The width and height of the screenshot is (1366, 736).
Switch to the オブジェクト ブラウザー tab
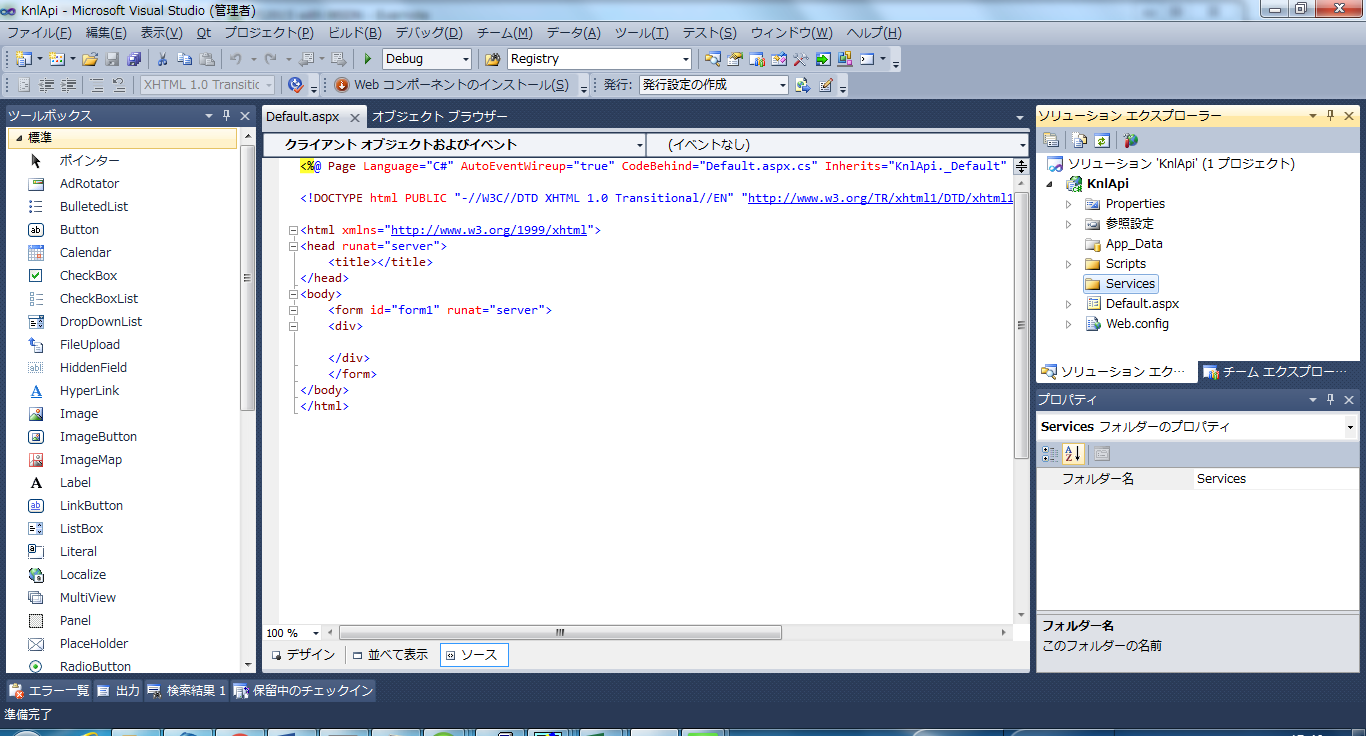(439, 117)
